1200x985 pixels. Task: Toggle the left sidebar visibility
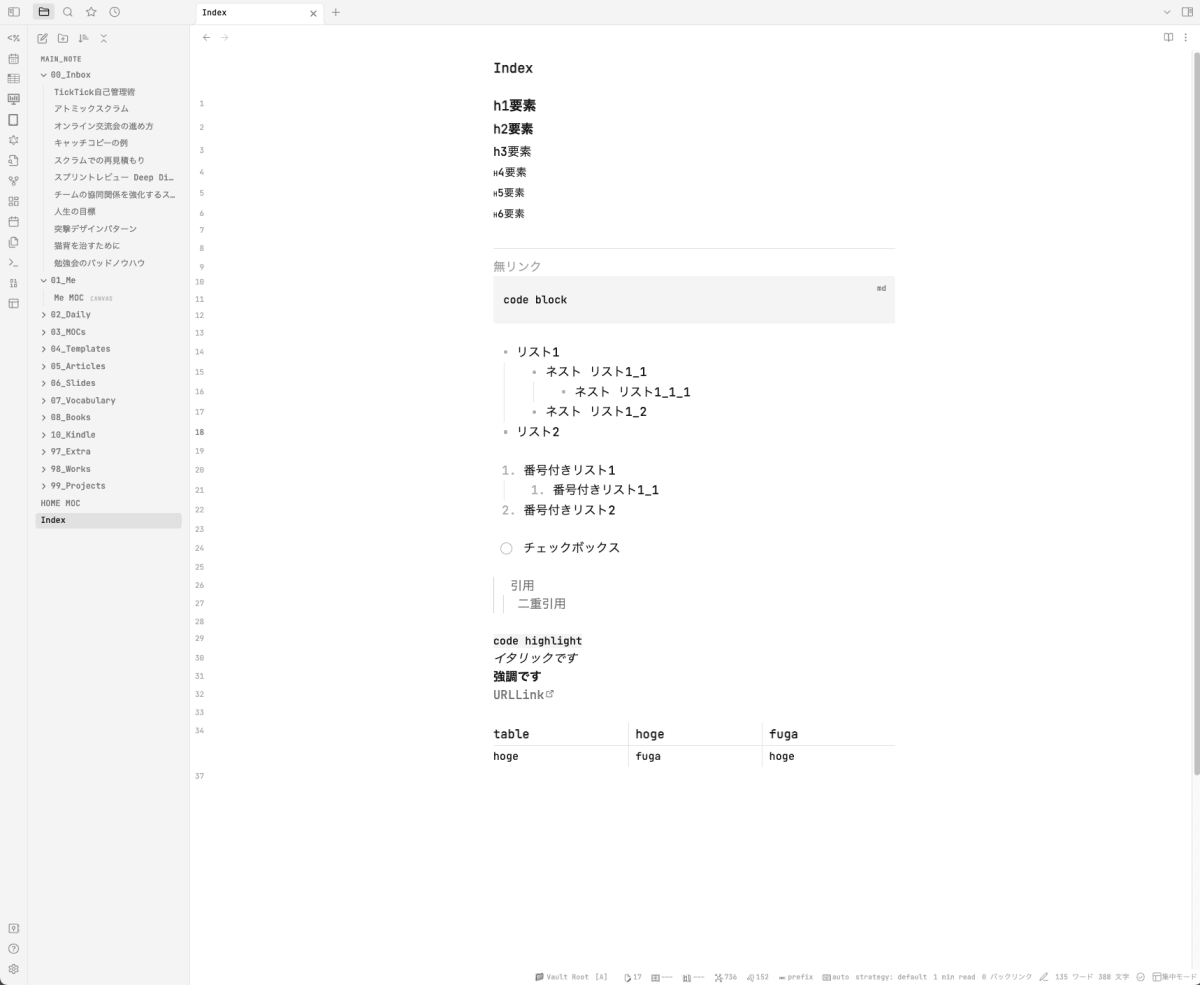click(x=13, y=13)
